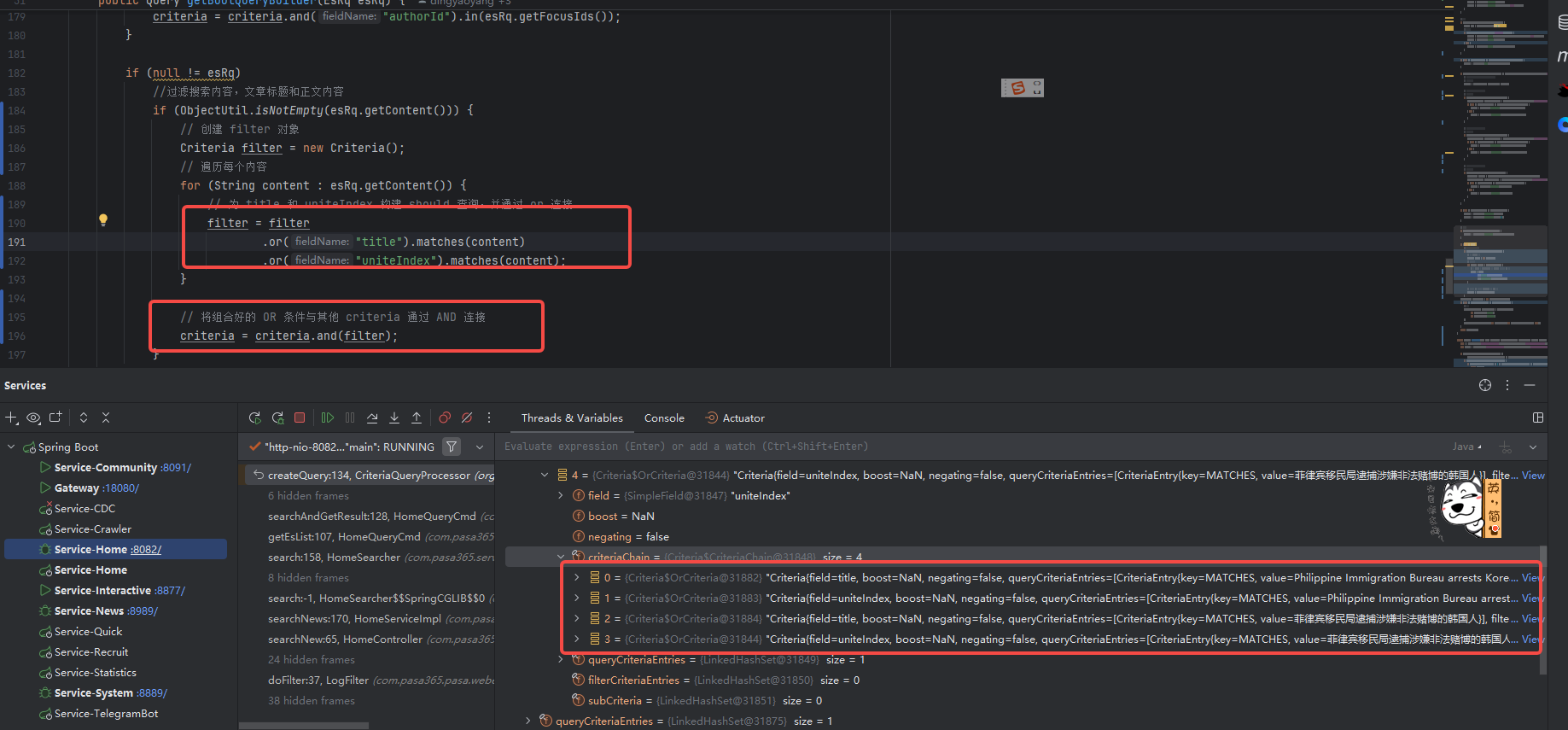Expand criteriaChain entry 2 OrCriteria@31884

tap(577, 618)
